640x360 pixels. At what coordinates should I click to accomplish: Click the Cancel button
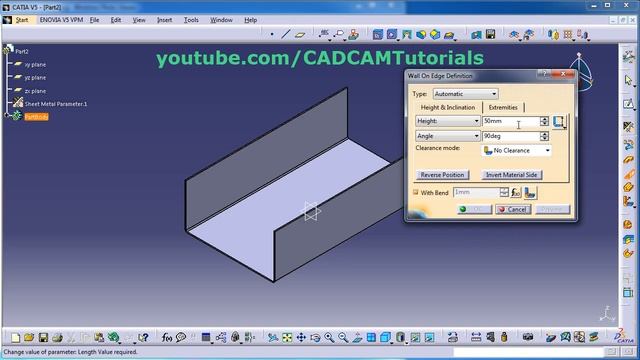513,209
